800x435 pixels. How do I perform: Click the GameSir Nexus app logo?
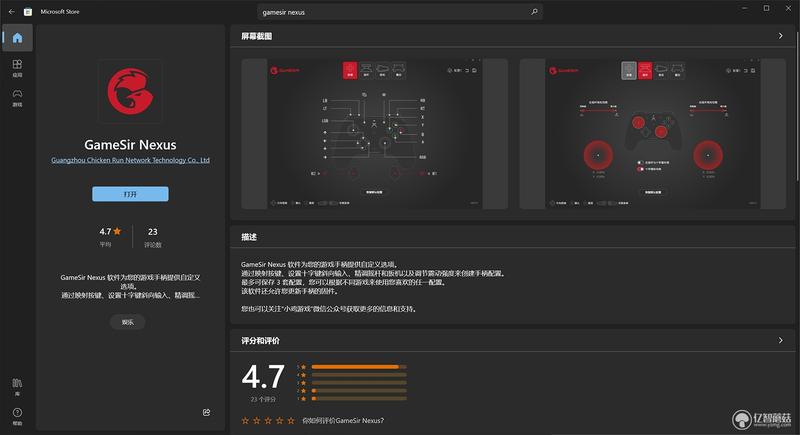(130, 91)
